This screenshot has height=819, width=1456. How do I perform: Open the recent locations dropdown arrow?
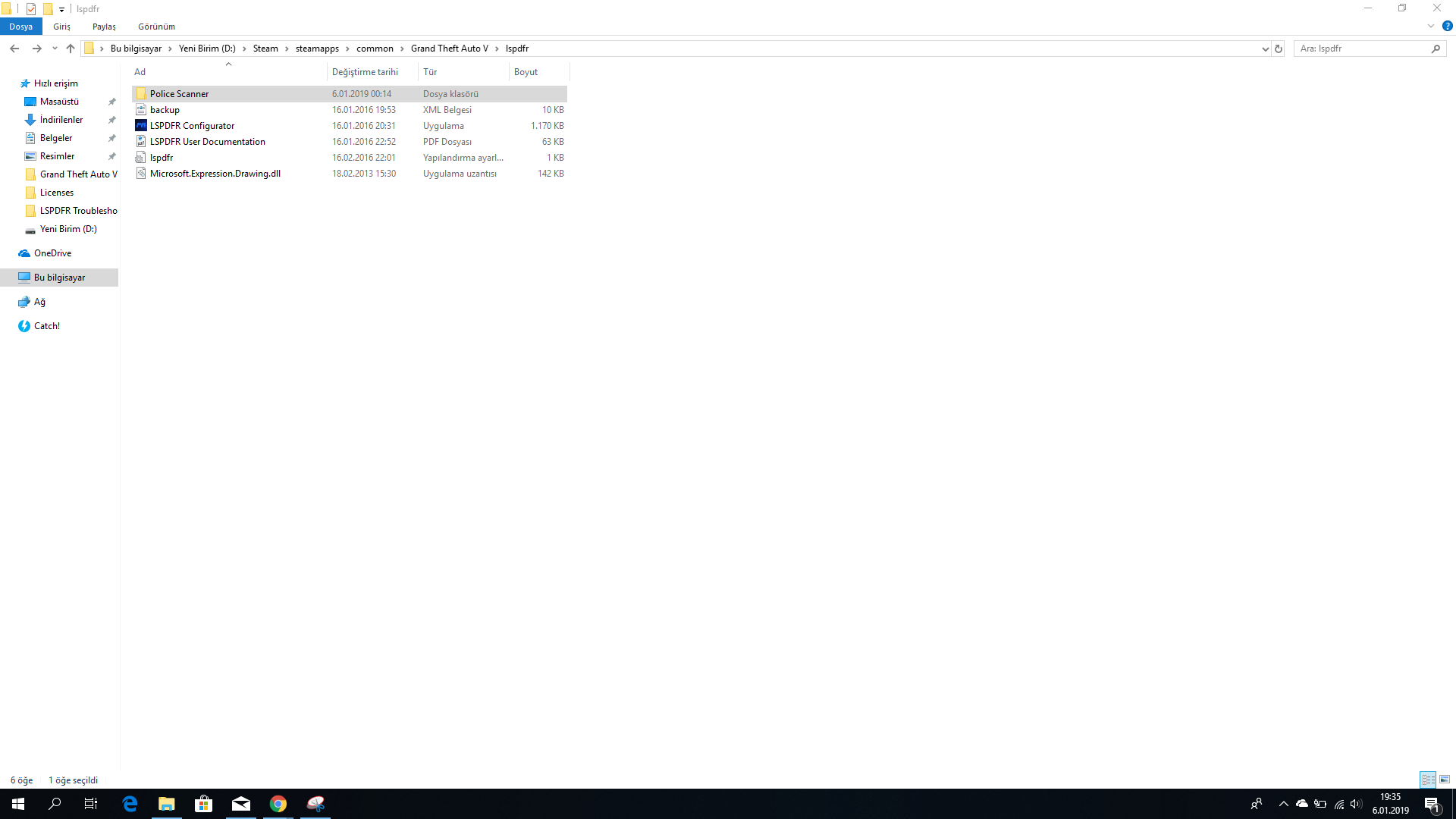tap(55, 49)
